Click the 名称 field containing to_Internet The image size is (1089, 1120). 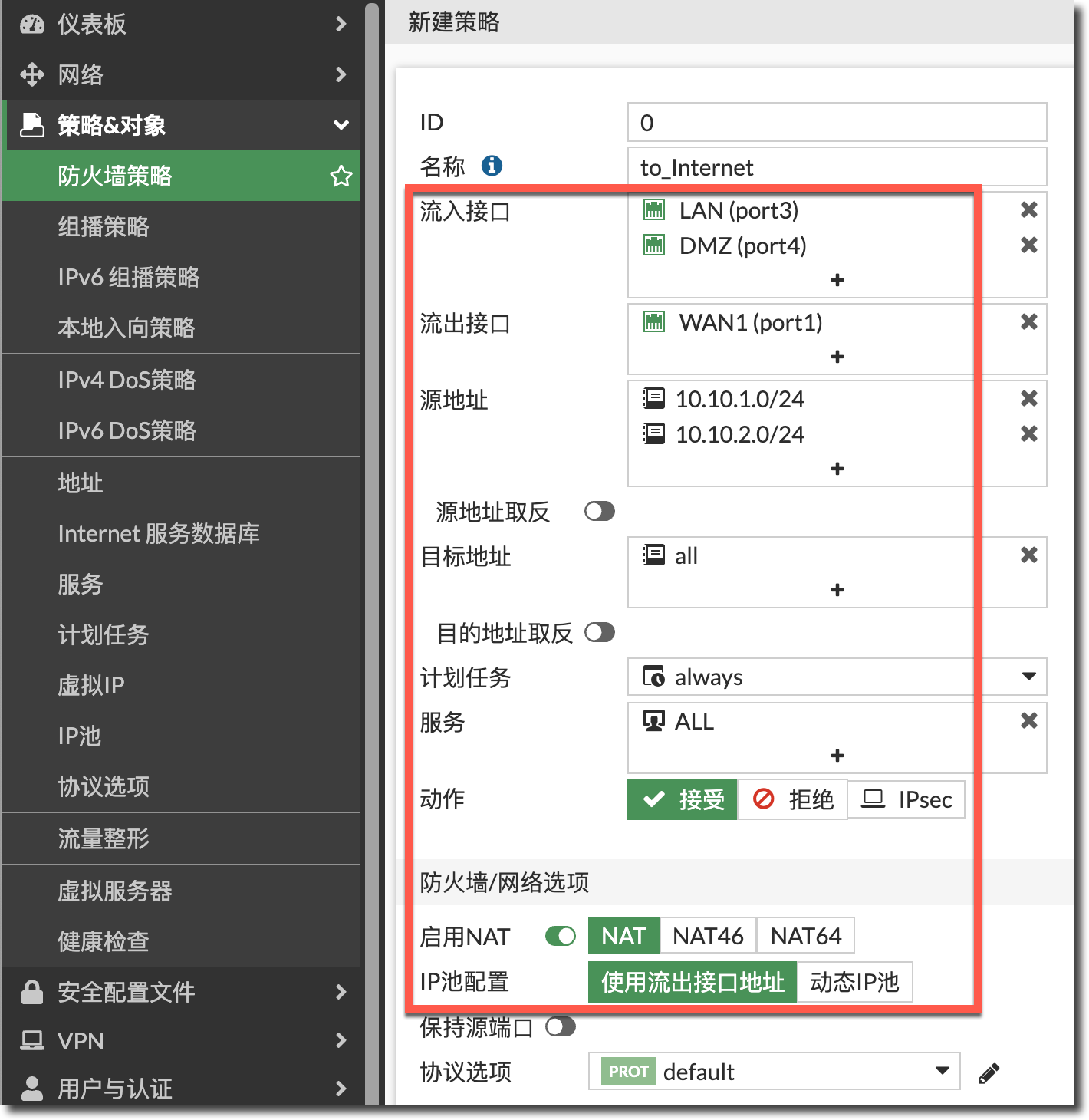click(x=836, y=167)
